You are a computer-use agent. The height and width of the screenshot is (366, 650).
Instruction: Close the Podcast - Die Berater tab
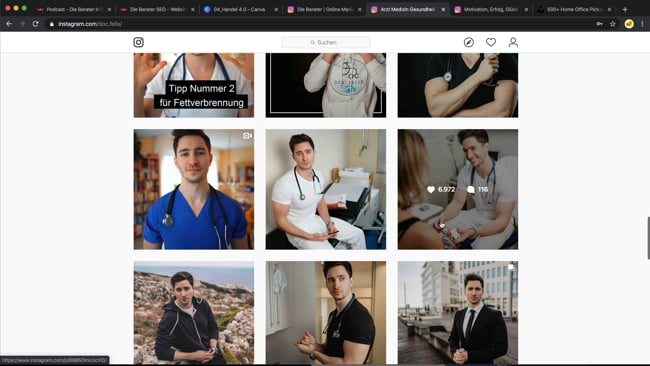click(109, 9)
